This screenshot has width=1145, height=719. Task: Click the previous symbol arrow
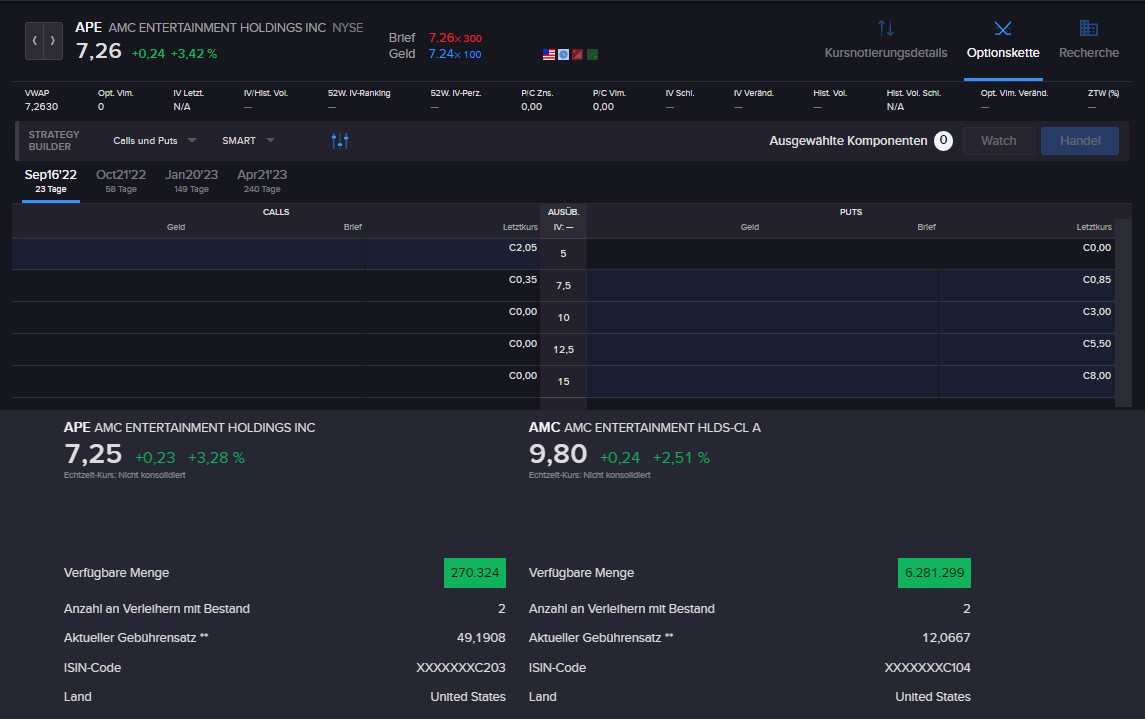[x=35, y=41]
